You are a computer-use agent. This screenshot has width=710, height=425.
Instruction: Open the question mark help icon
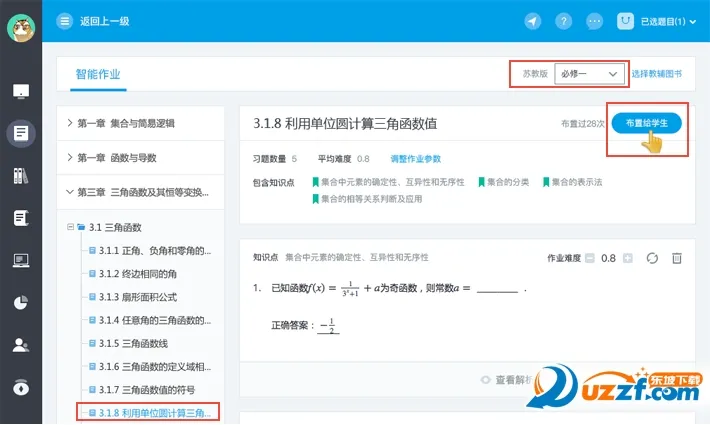tap(563, 21)
